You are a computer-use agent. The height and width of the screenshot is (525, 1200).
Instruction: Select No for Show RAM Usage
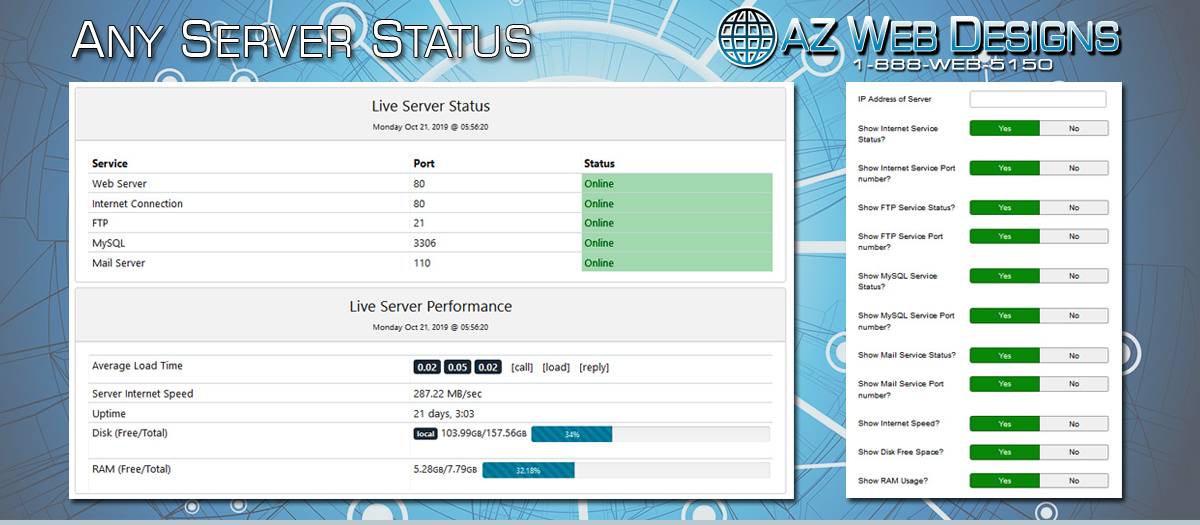point(1073,481)
